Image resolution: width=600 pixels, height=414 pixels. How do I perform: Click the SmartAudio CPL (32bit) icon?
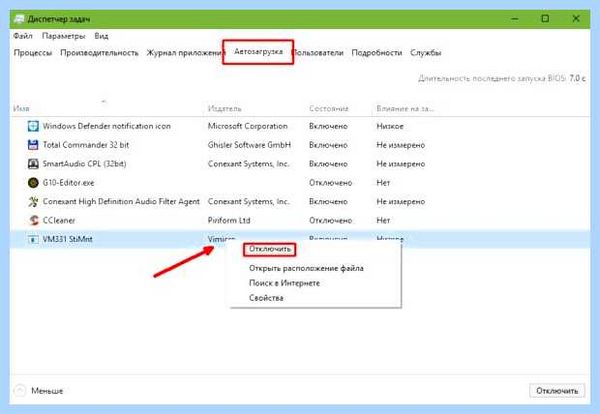pyautogui.click(x=33, y=164)
